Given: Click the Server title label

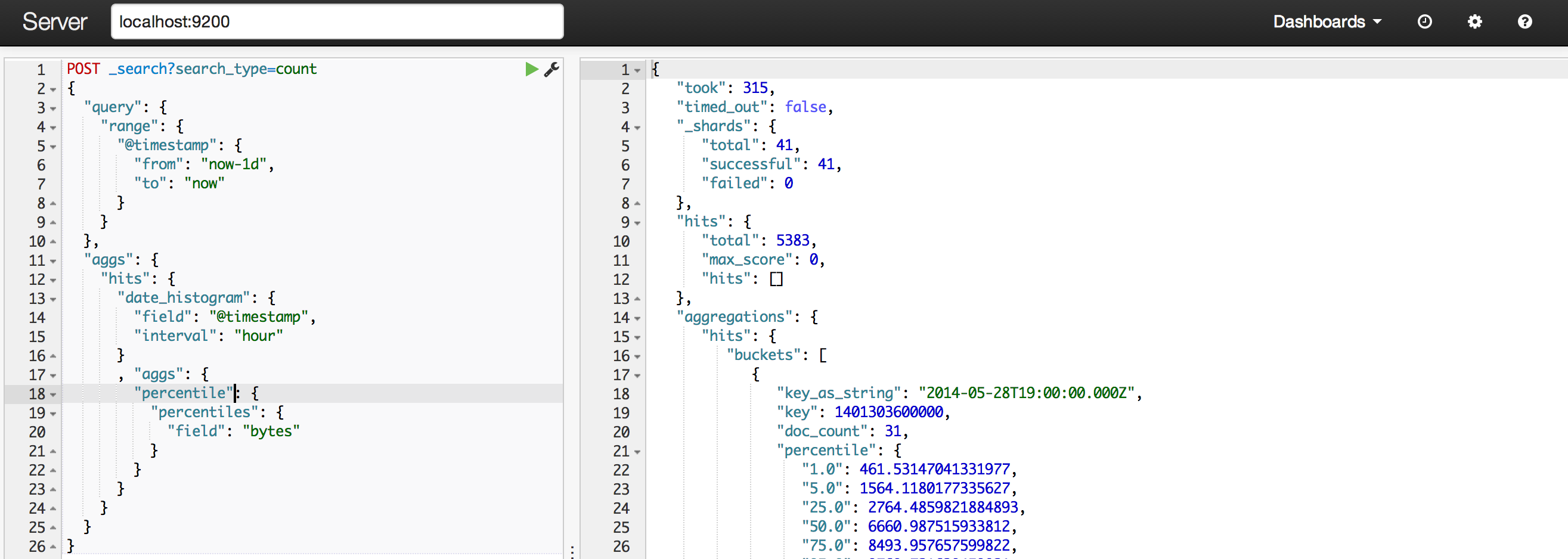Looking at the screenshot, I should coord(55,22).
